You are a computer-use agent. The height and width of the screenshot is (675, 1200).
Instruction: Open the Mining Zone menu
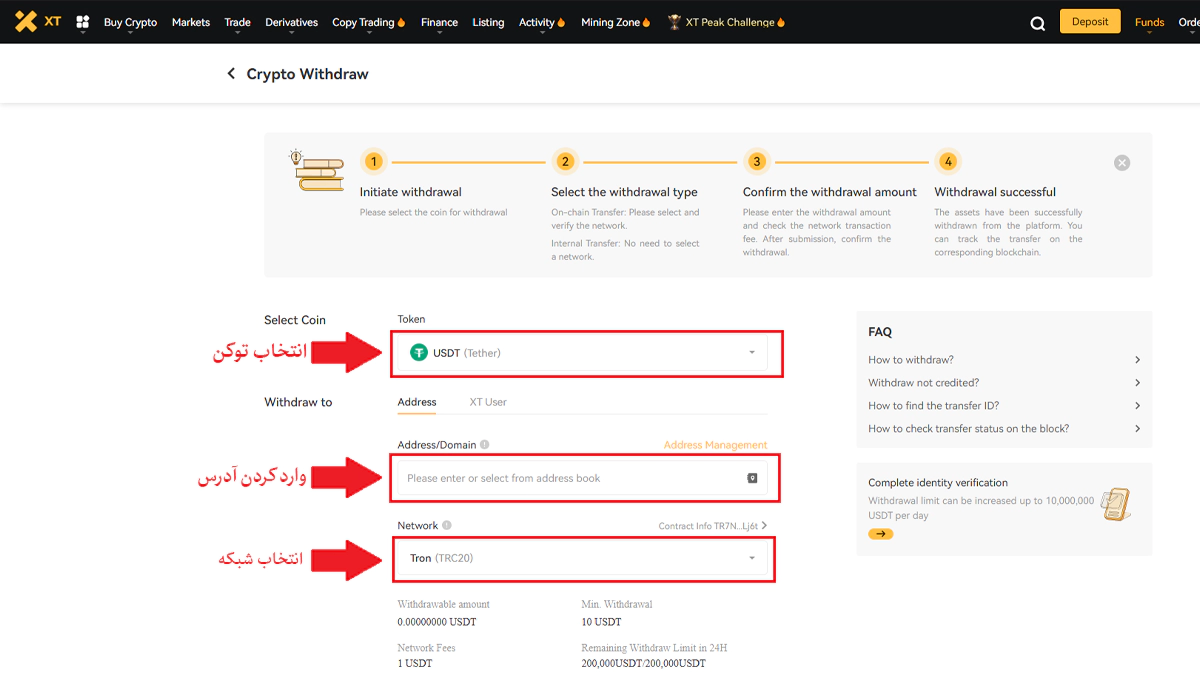click(616, 22)
